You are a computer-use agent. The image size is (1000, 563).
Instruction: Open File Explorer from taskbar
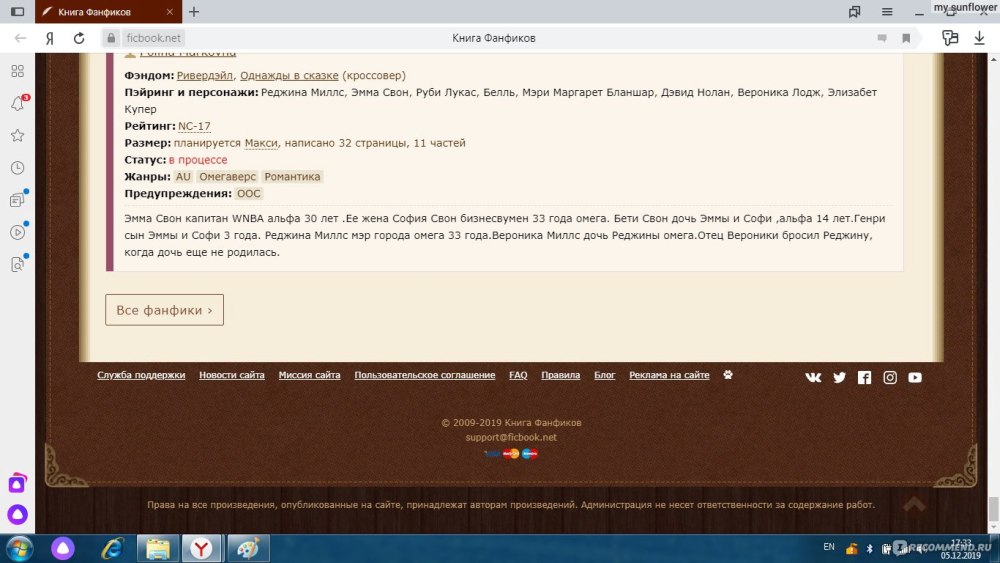(x=158, y=548)
